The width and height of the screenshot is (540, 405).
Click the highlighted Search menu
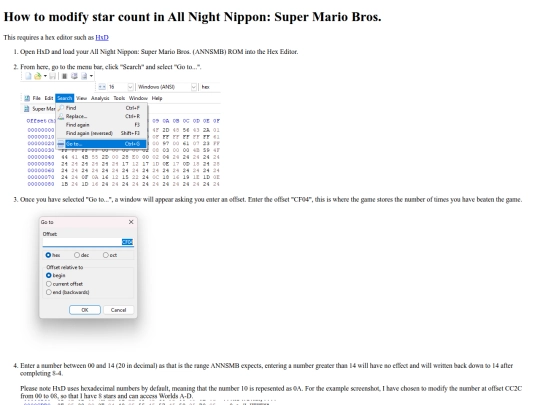point(64,98)
